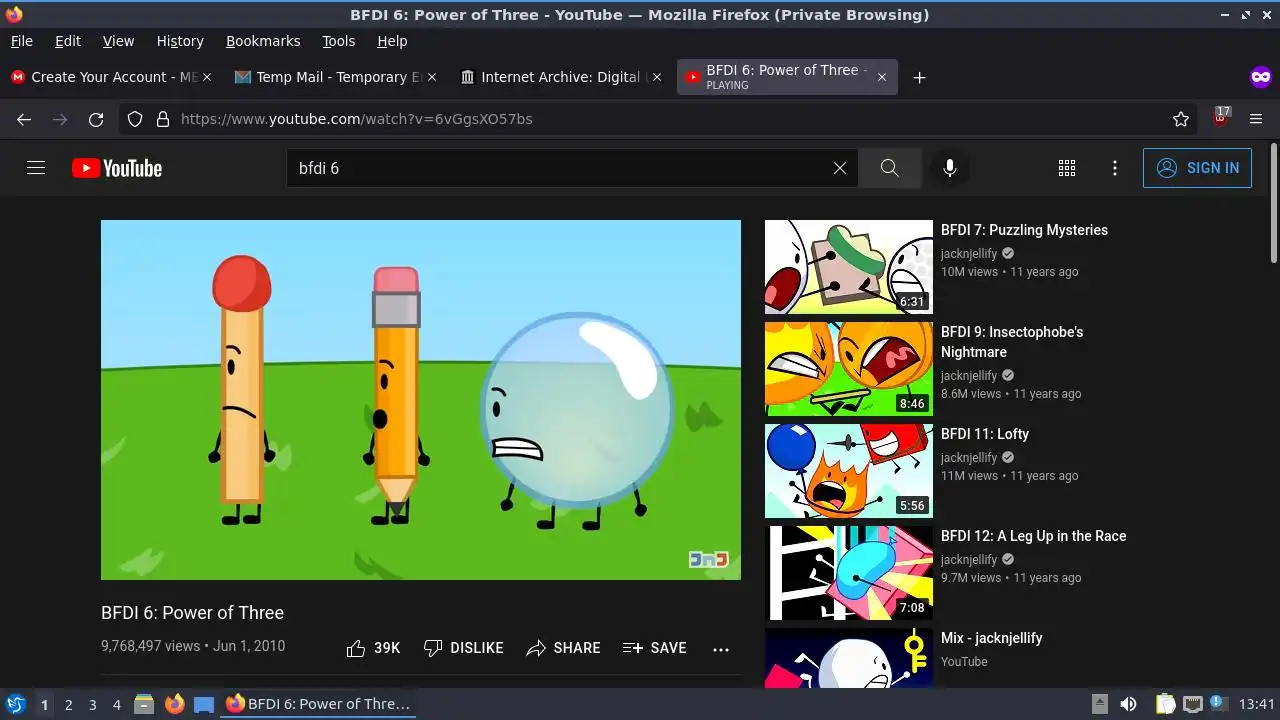The width and height of the screenshot is (1280, 720).
Task: Open BFDI 11: Lofty thumbnail
Action: (x=849, y=471)
